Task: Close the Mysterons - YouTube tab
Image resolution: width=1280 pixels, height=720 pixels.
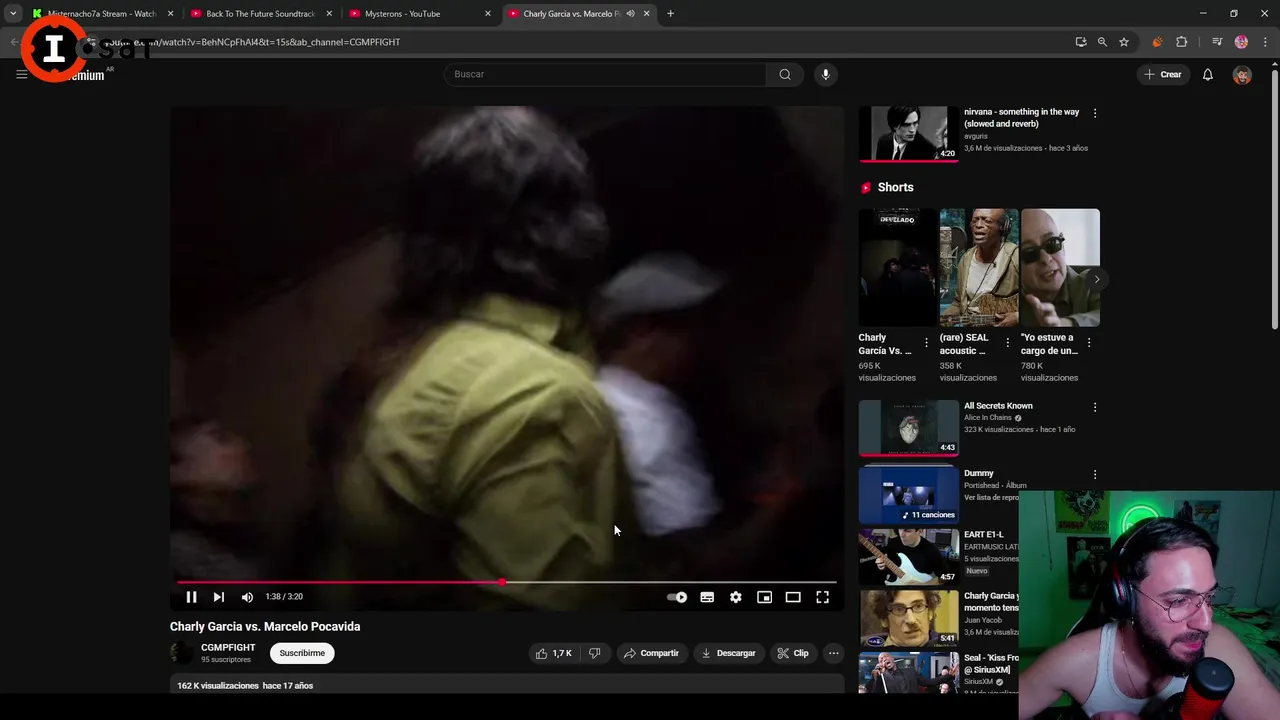Action: (488, 14)
